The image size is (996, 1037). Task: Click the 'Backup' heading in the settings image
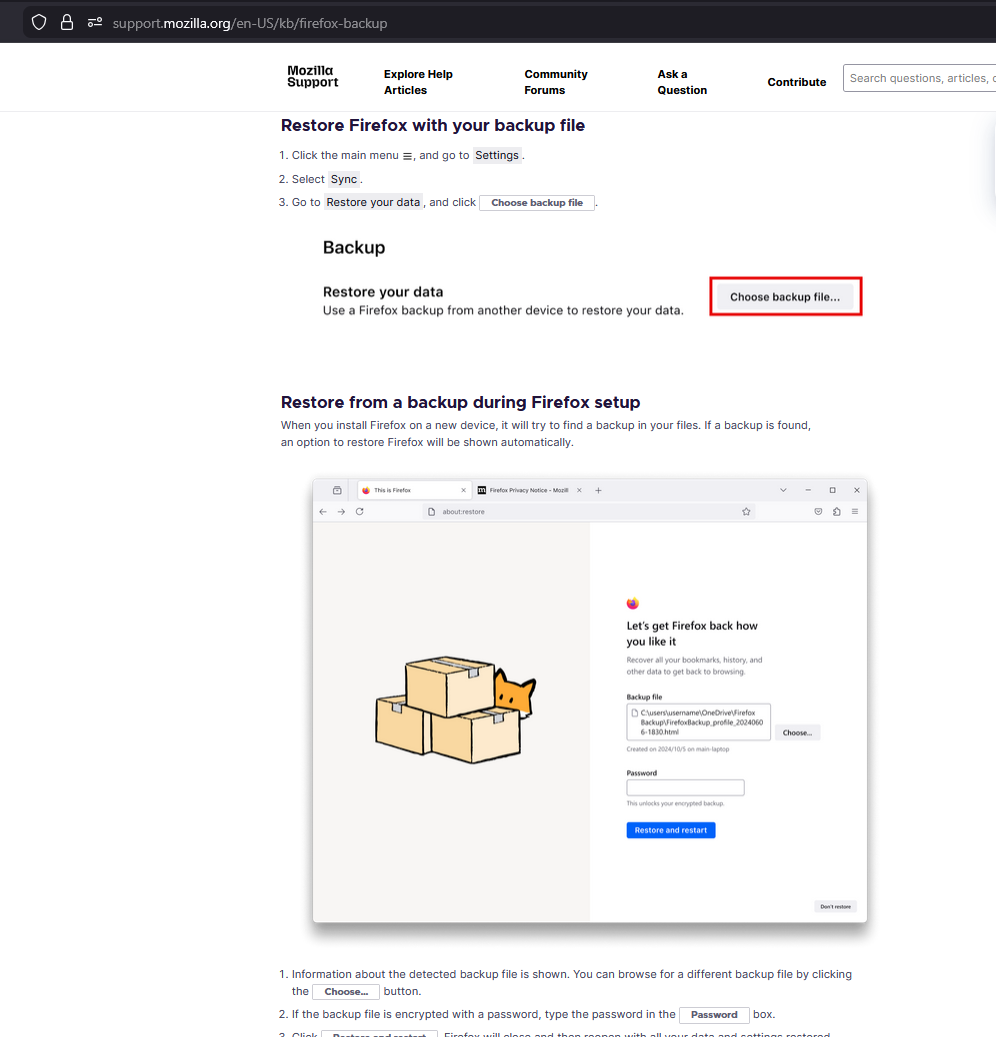point(354,247)
